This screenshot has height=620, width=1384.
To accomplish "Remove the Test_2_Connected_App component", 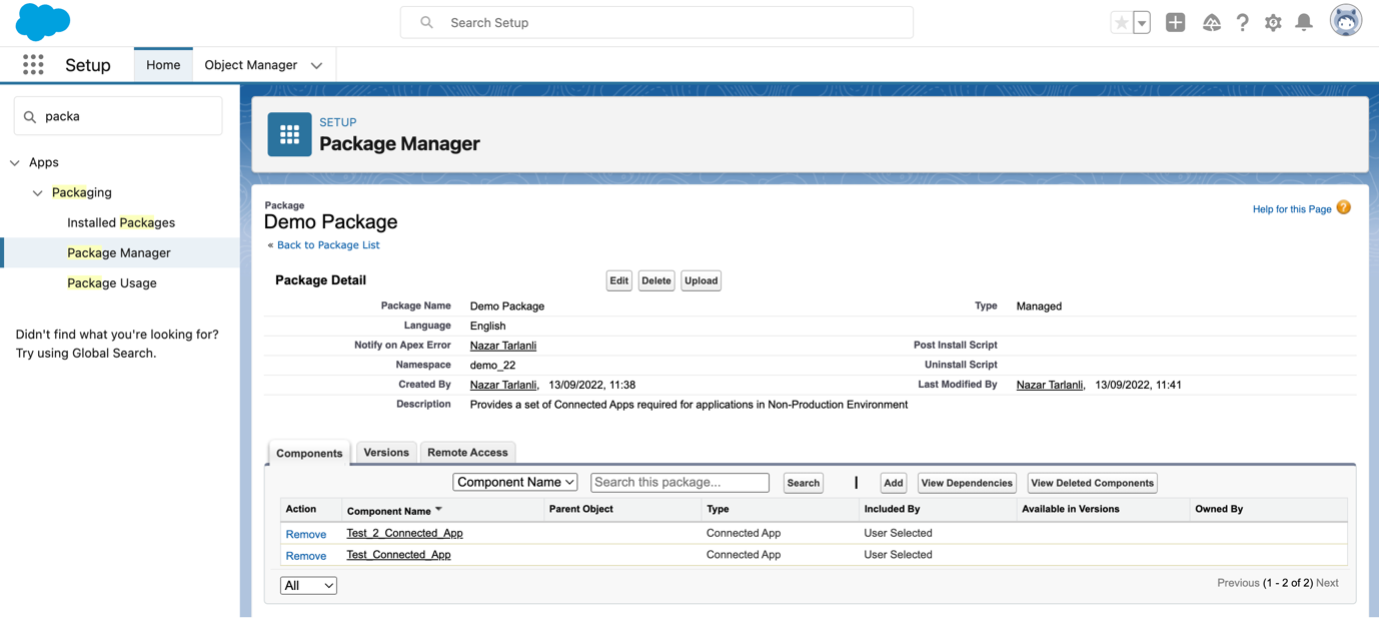I will tap(306, 534).
